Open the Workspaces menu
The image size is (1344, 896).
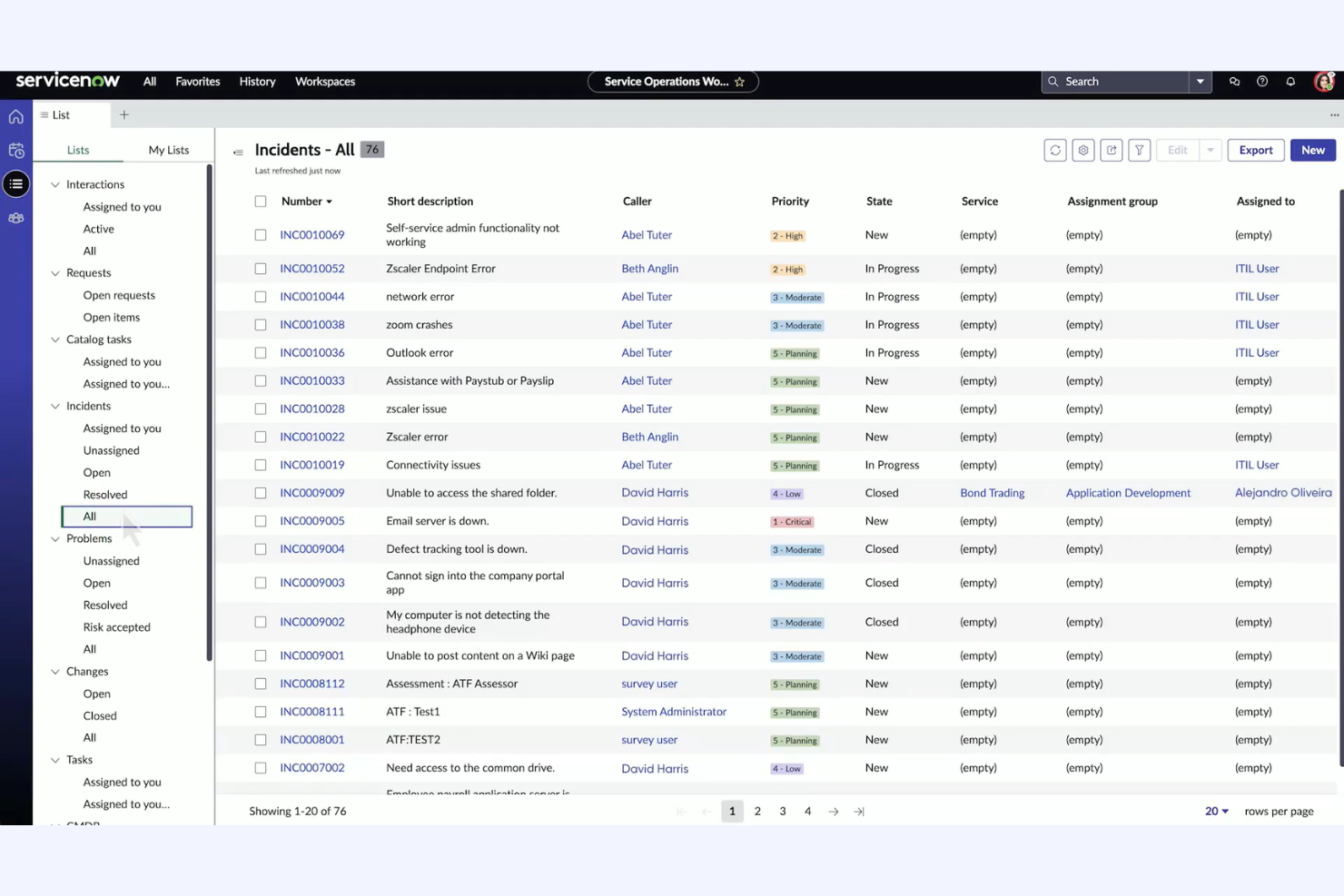click(x=324, y=81)
